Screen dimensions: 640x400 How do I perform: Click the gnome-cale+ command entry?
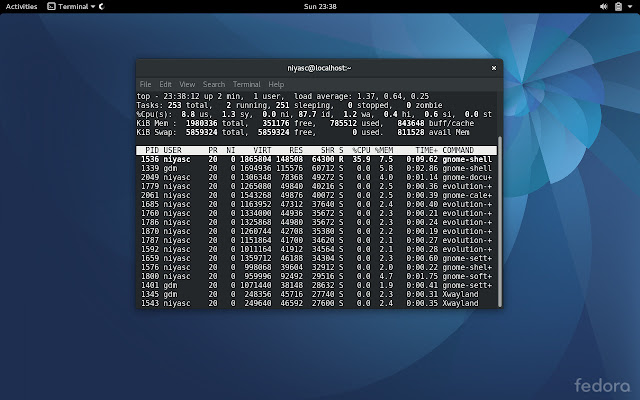[467, 195]
